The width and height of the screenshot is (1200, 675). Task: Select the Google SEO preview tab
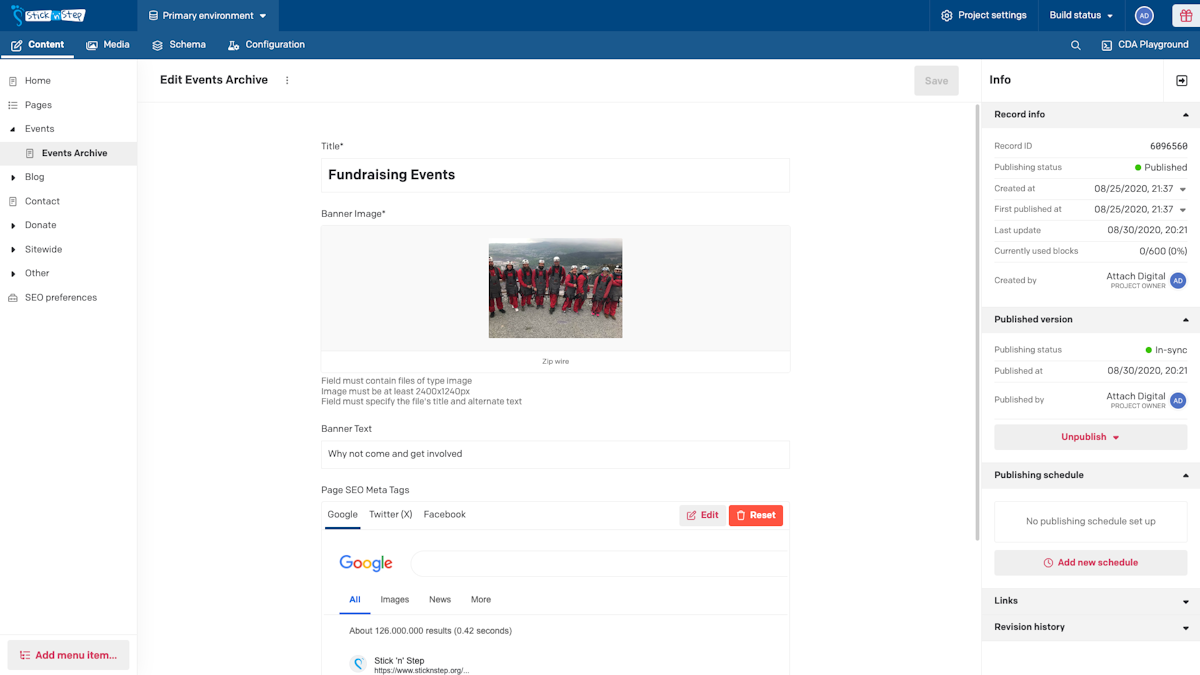pyautogui.click(x=342, y=515)
